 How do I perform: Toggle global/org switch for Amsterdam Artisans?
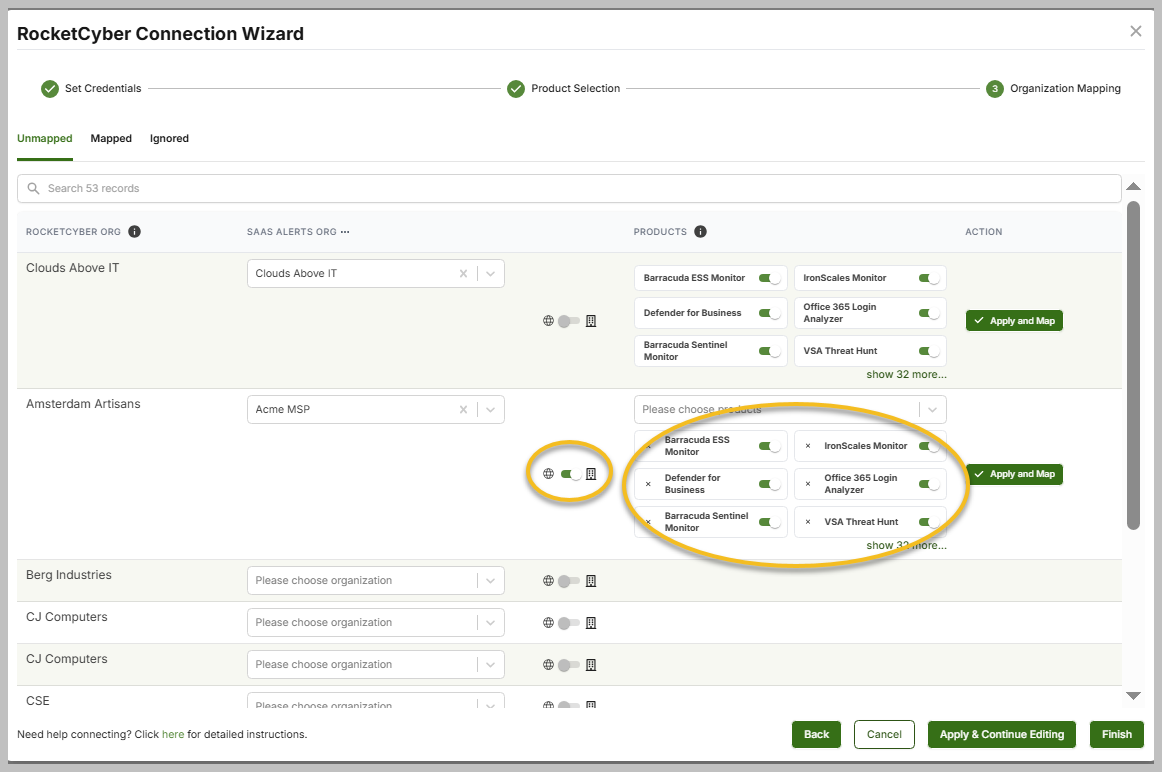571,474
